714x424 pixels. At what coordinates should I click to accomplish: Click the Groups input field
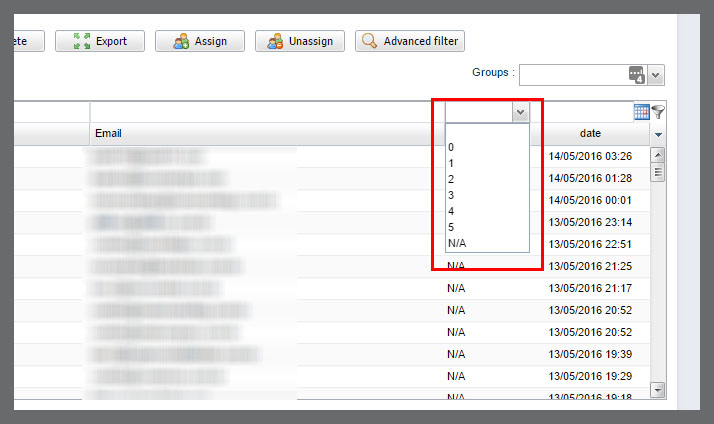[573, 75]
